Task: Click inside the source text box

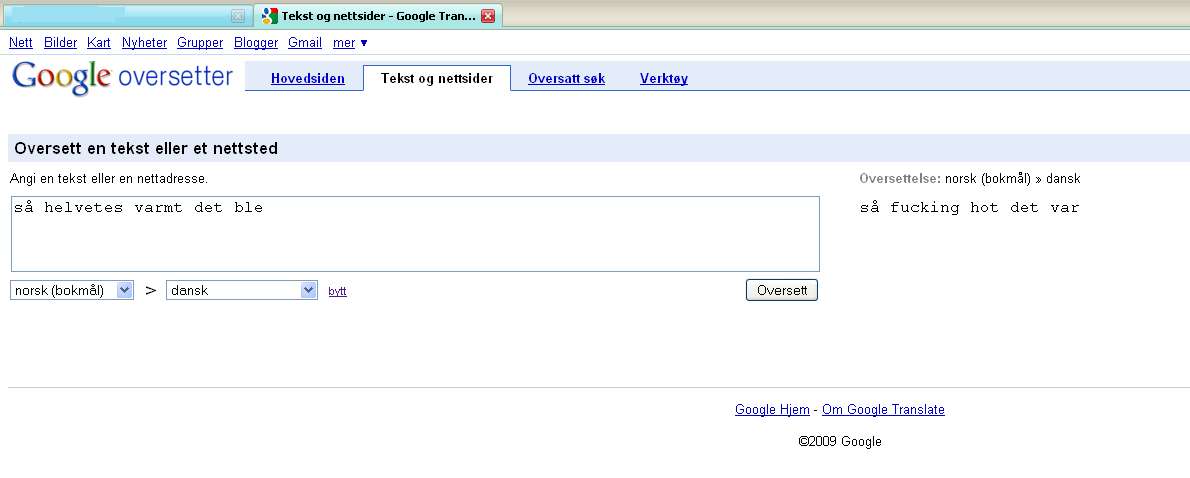Action: 415,234
